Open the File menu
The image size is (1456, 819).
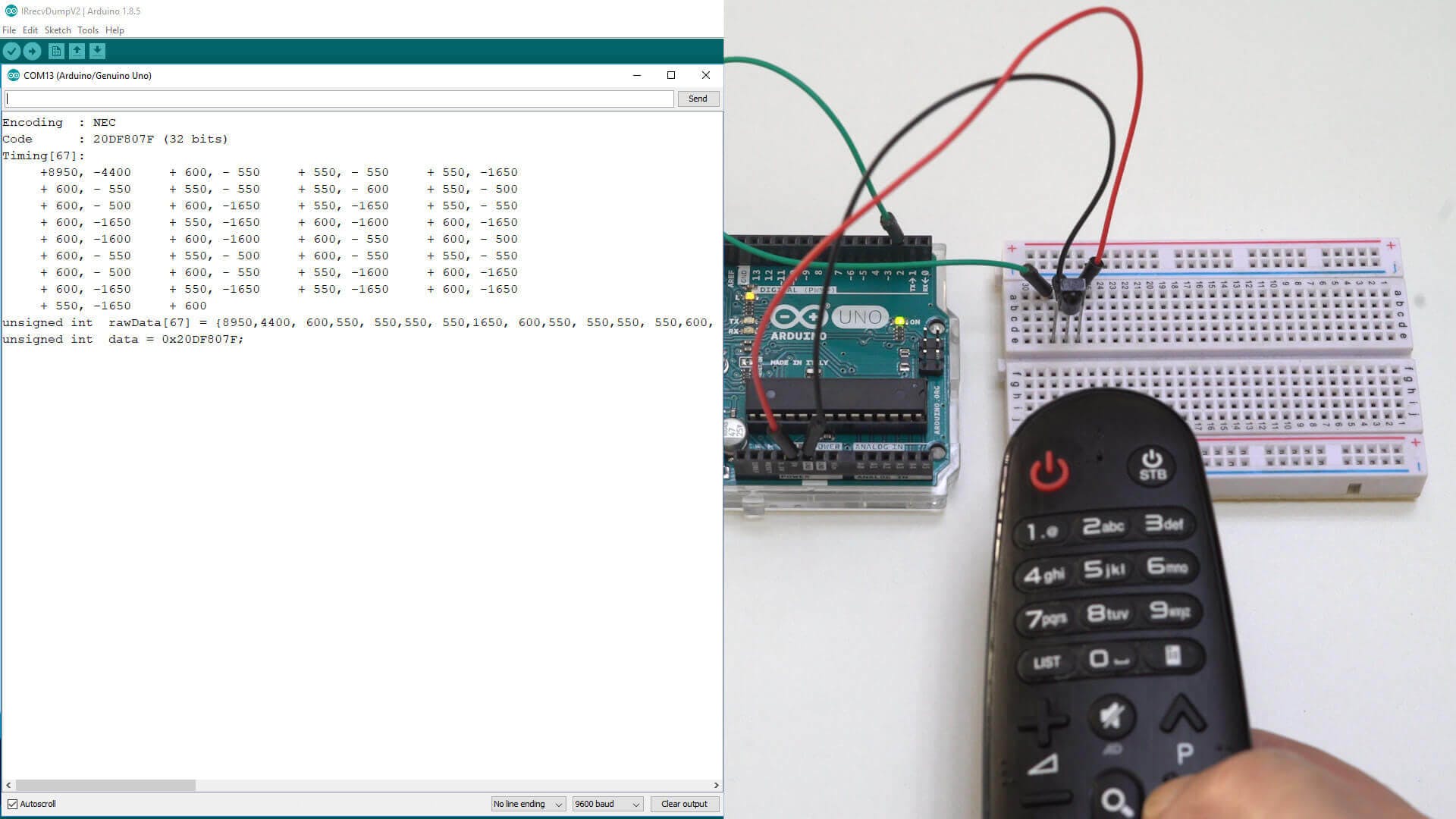9,30
